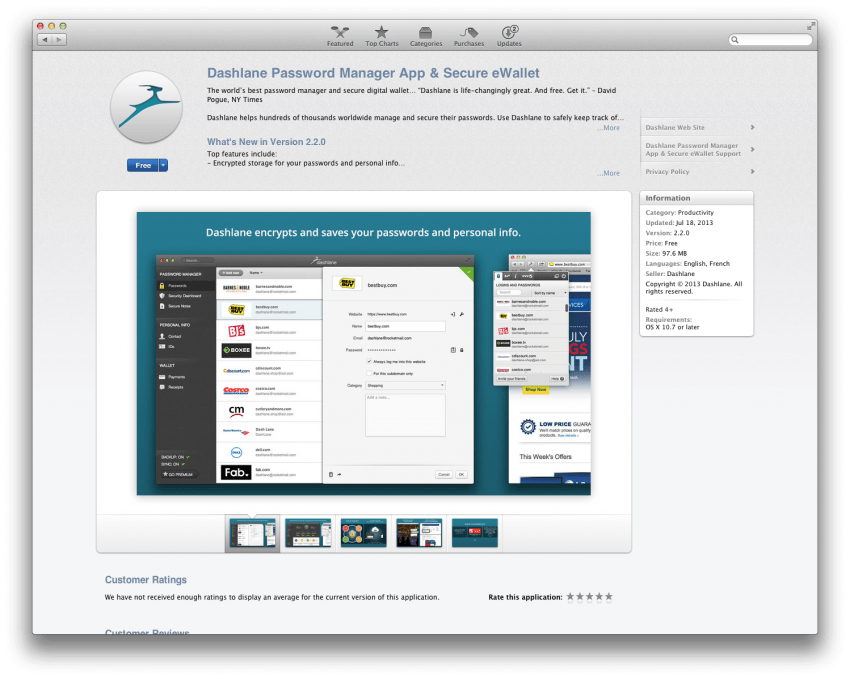
Task: Click the Rated 4+ text
Action: click(x=659, y=310)
